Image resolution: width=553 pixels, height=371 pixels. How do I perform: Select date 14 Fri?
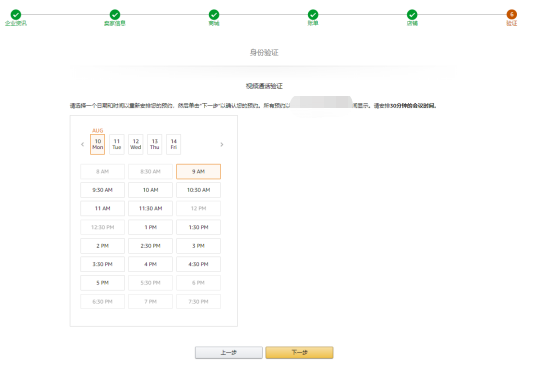pyautogui.click(x=174, y=144)
